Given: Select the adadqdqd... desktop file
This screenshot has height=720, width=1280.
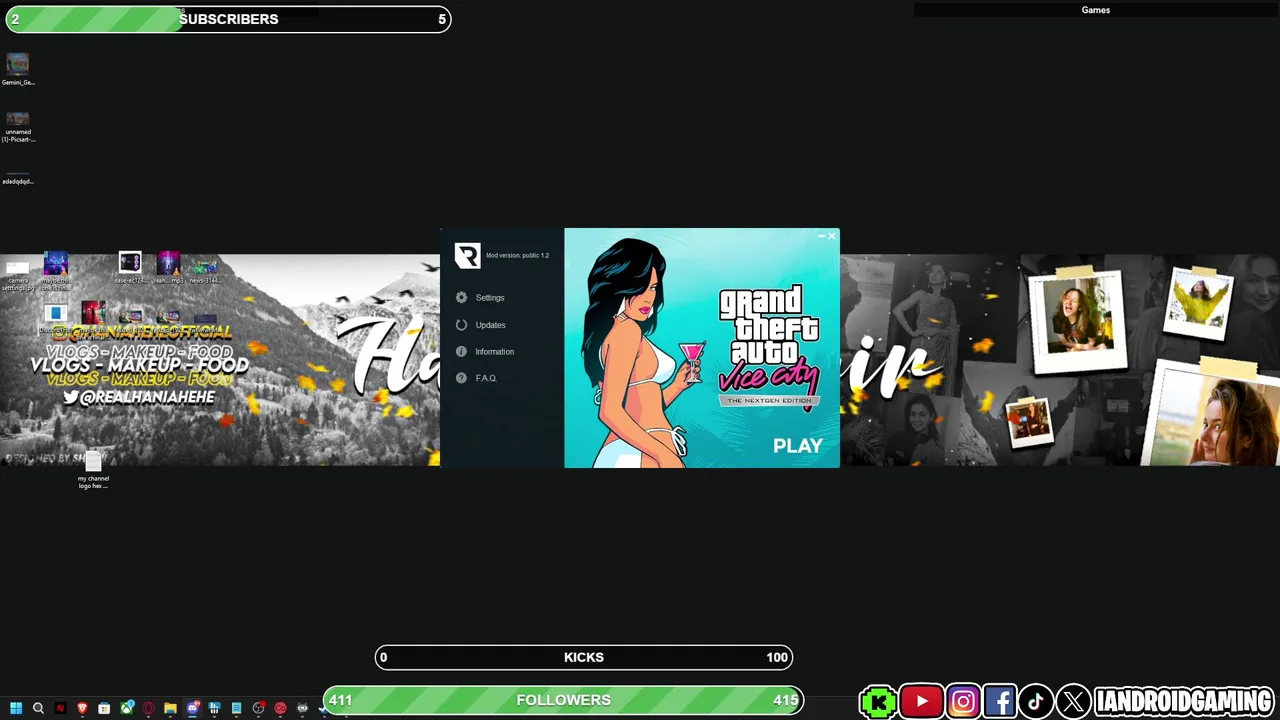Looking at the screenshot, I should 18,178.
